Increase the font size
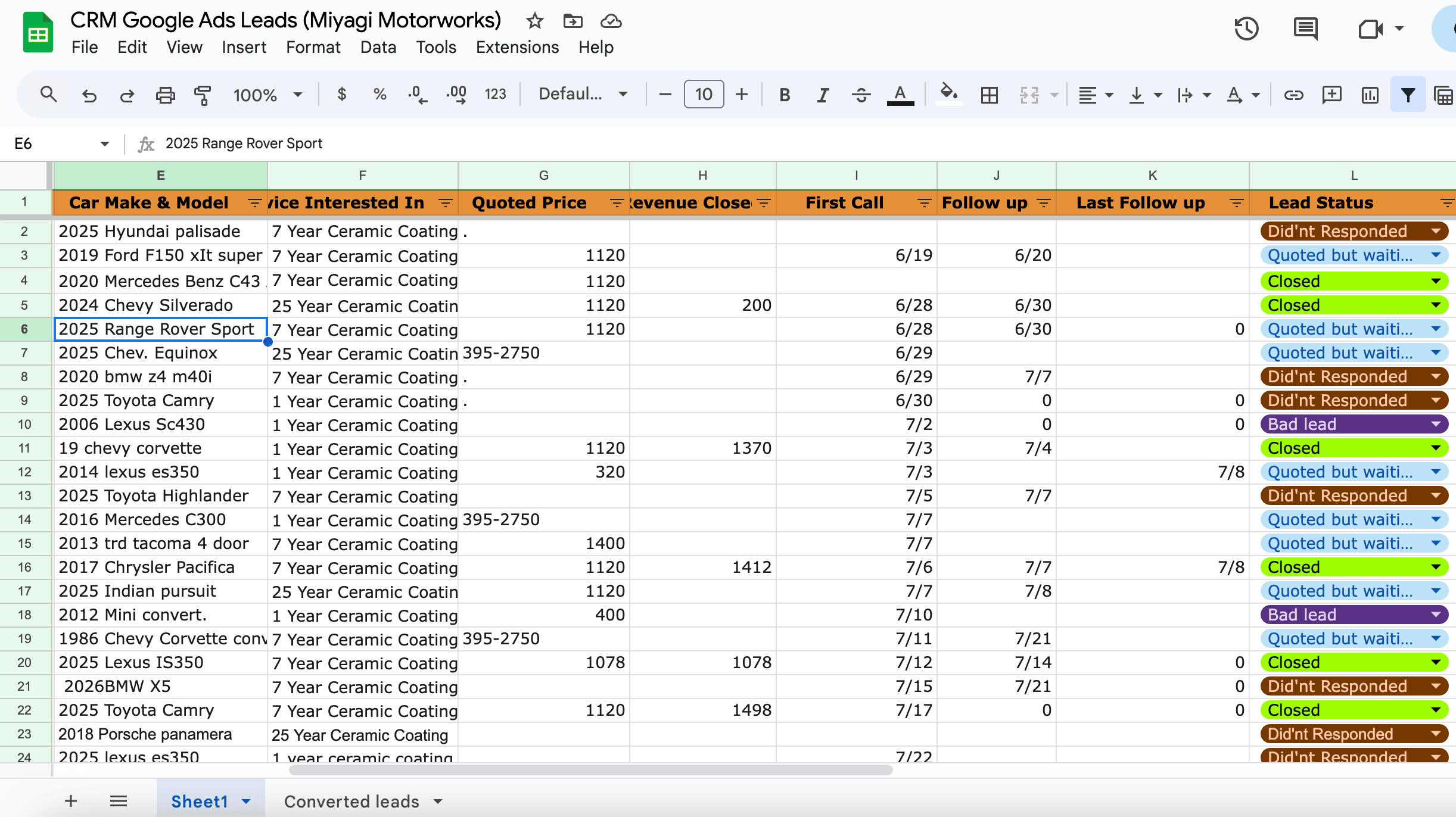The image size is (1456, 817). [742, 94]
